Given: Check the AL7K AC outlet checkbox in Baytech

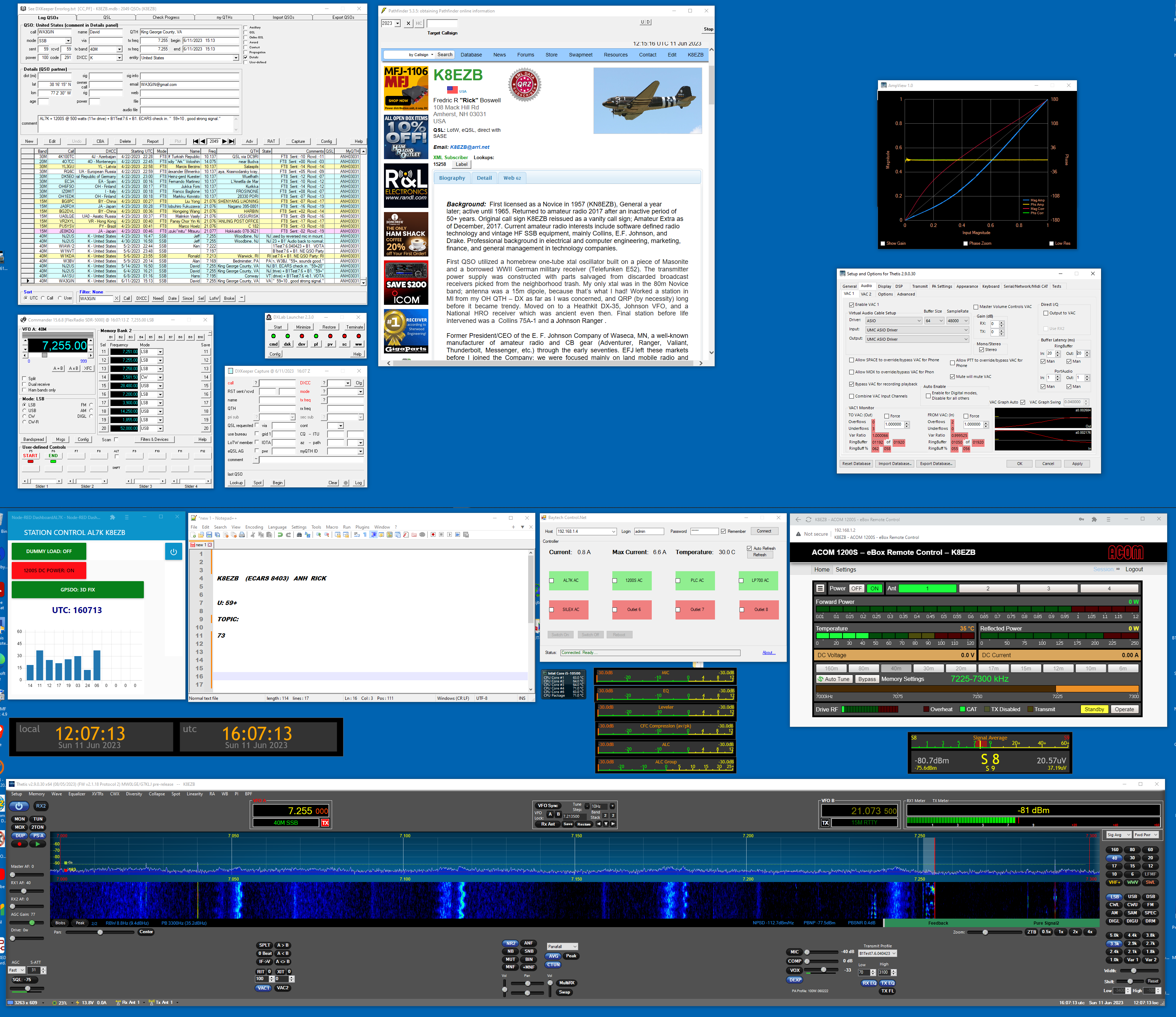Looking at the screenshot, I should (x=552, y=580).
